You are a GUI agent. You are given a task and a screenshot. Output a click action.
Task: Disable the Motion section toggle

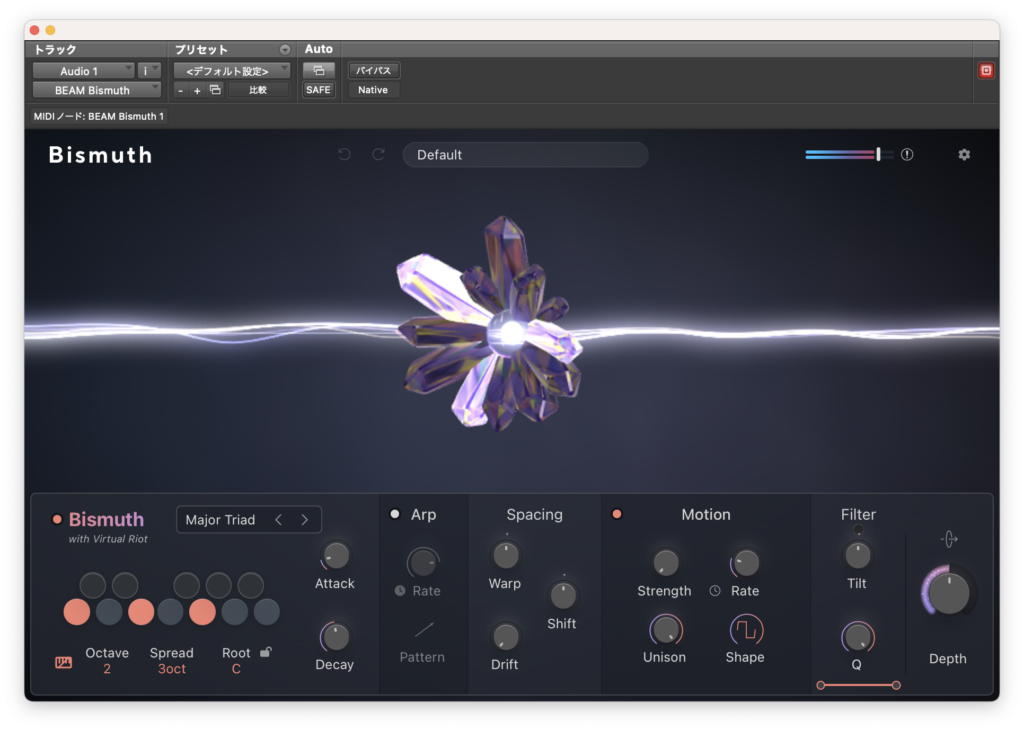(616, 515)
